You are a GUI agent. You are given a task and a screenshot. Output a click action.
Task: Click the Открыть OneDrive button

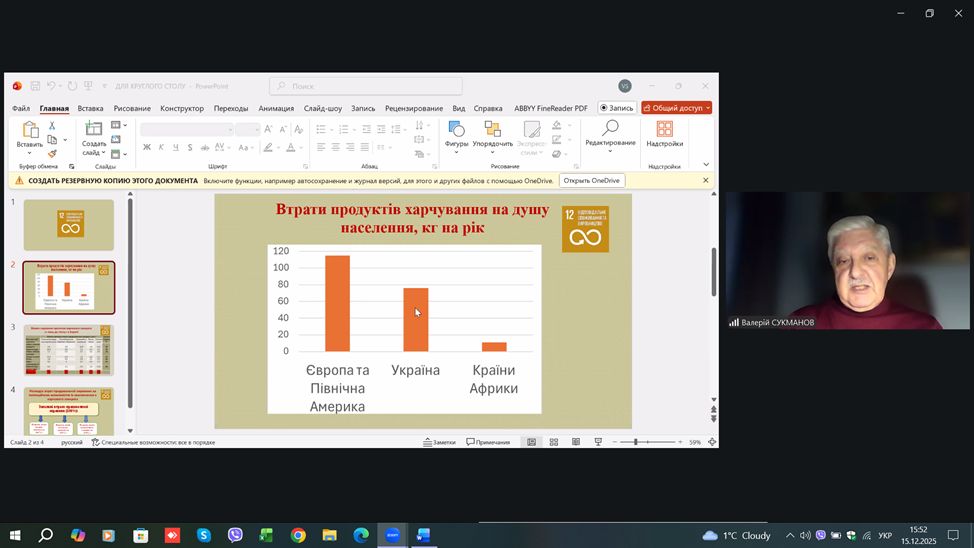(x=591, y=181)
